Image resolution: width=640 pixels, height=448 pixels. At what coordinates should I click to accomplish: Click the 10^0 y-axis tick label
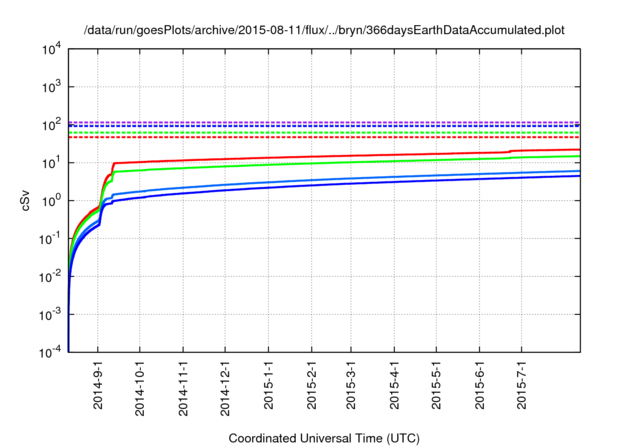52,200
